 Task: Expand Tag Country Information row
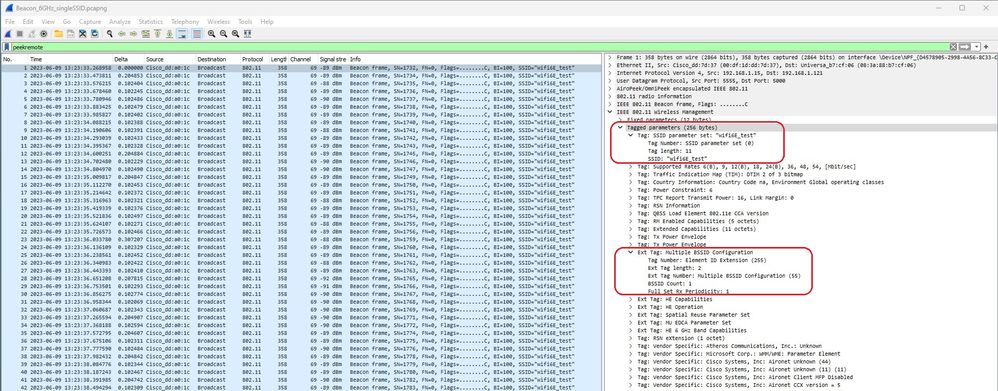pos(631,182)
